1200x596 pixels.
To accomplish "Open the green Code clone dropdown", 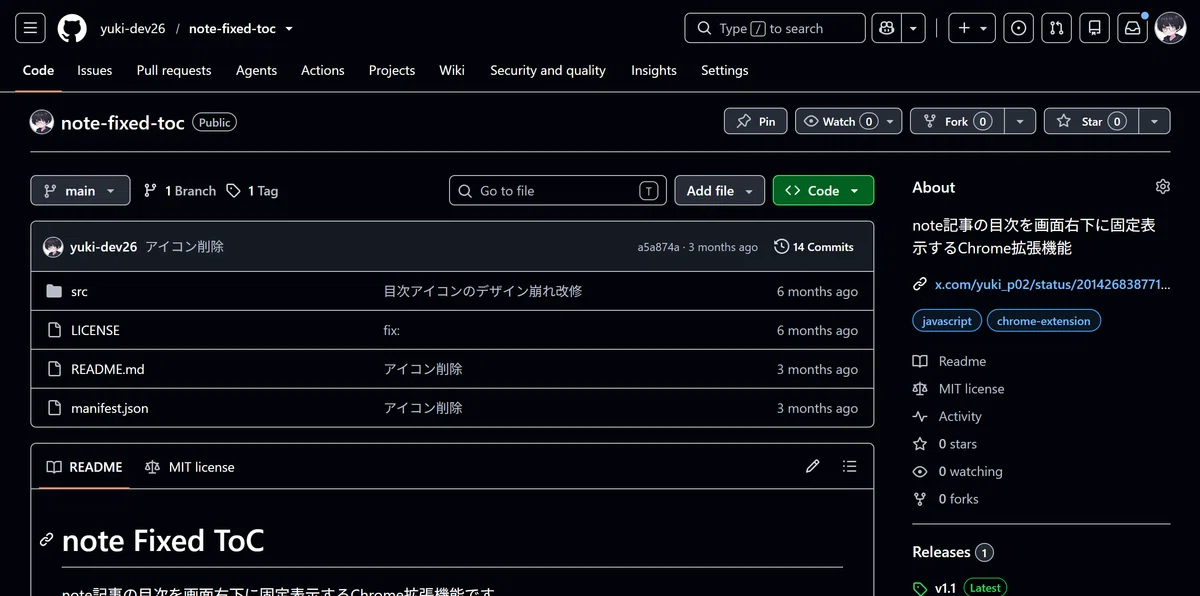I will click(x=823, y=190).
